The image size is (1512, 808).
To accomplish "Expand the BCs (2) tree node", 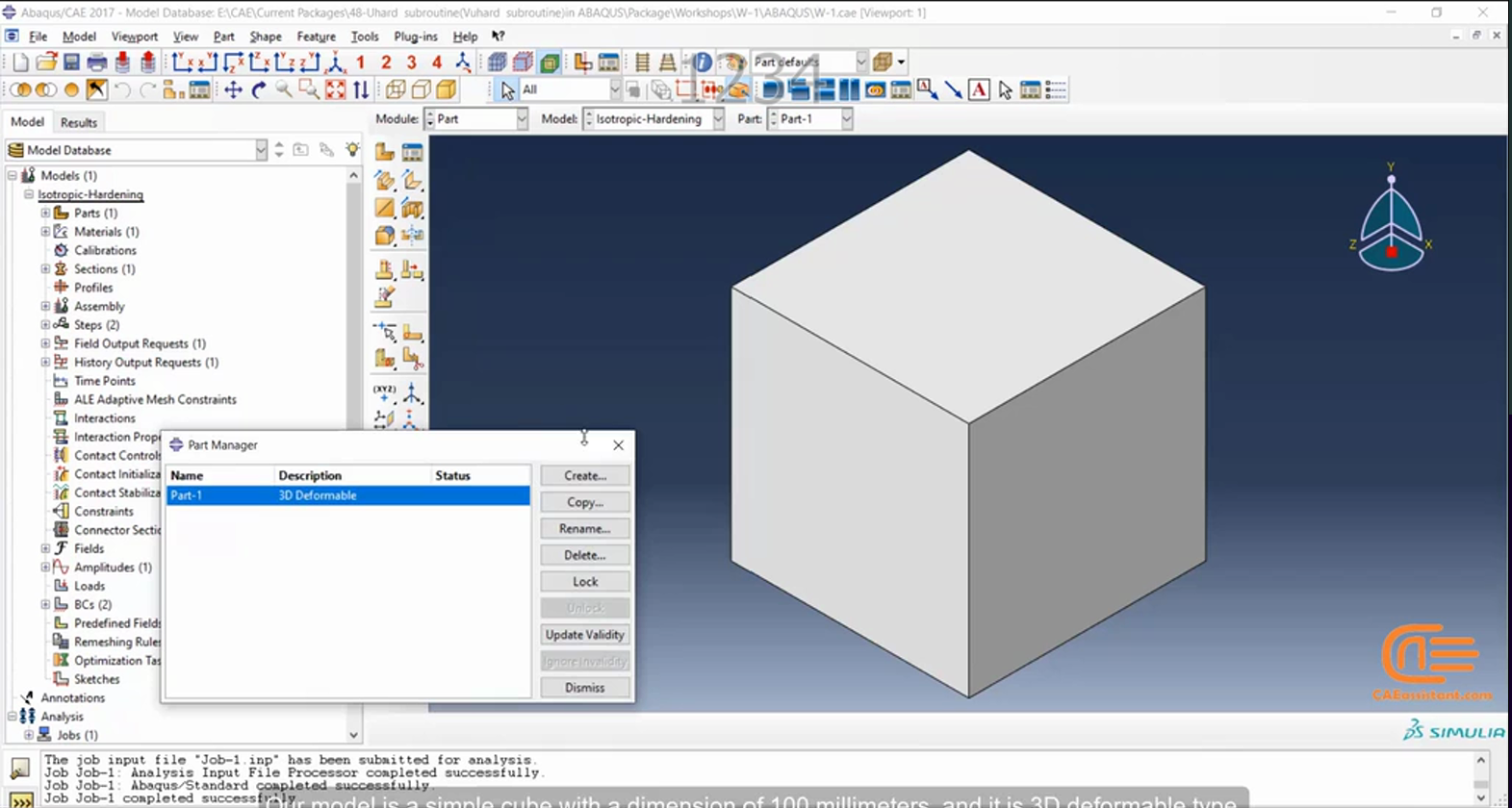I will 45,604.
